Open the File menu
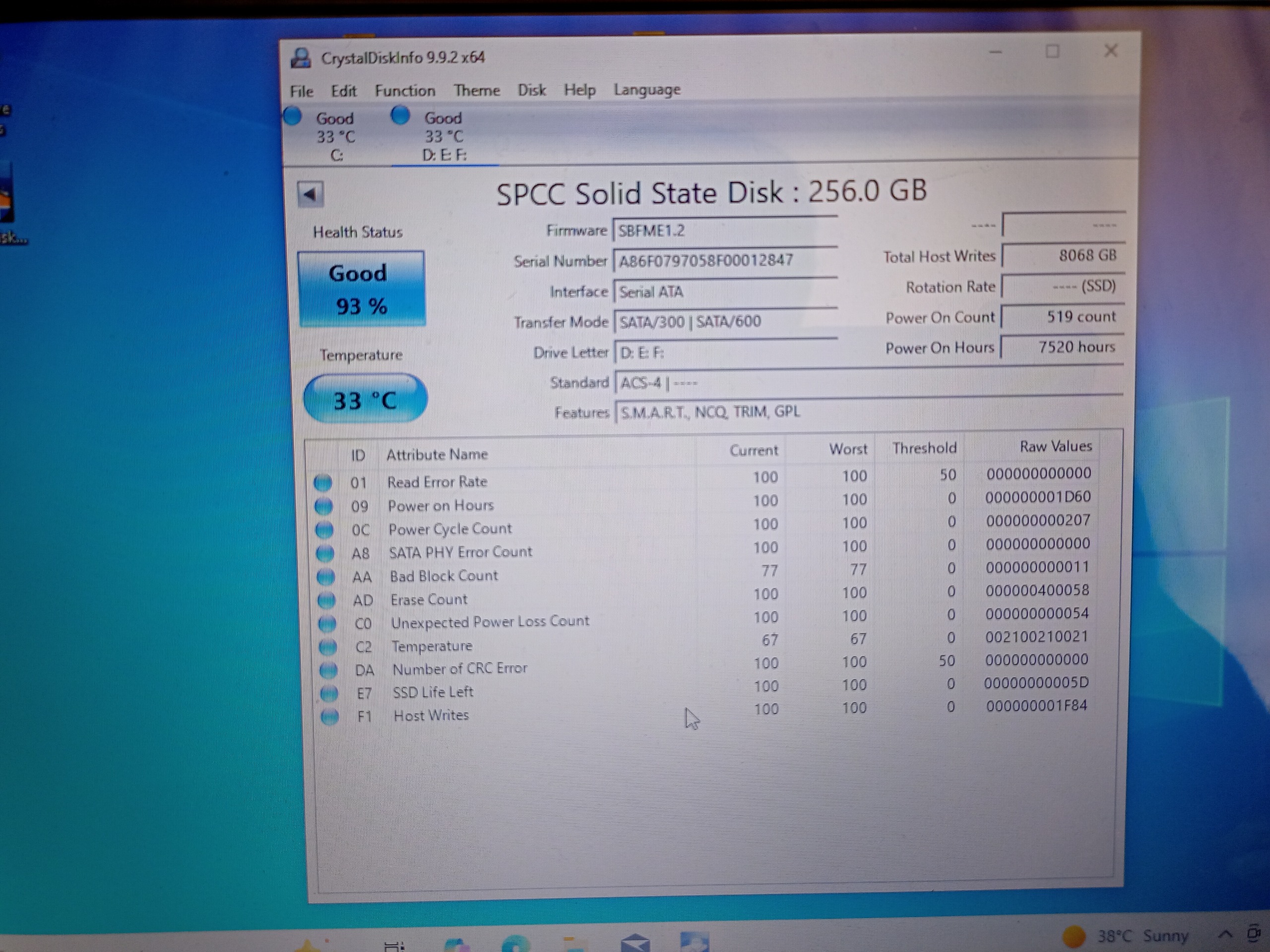Screen dimensions: 1270x952 click(302, 91)
